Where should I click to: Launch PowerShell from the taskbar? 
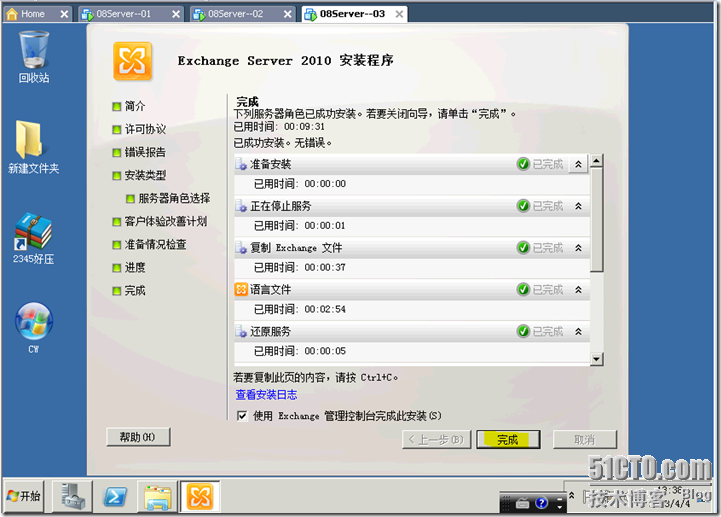(x=114, y=496)
